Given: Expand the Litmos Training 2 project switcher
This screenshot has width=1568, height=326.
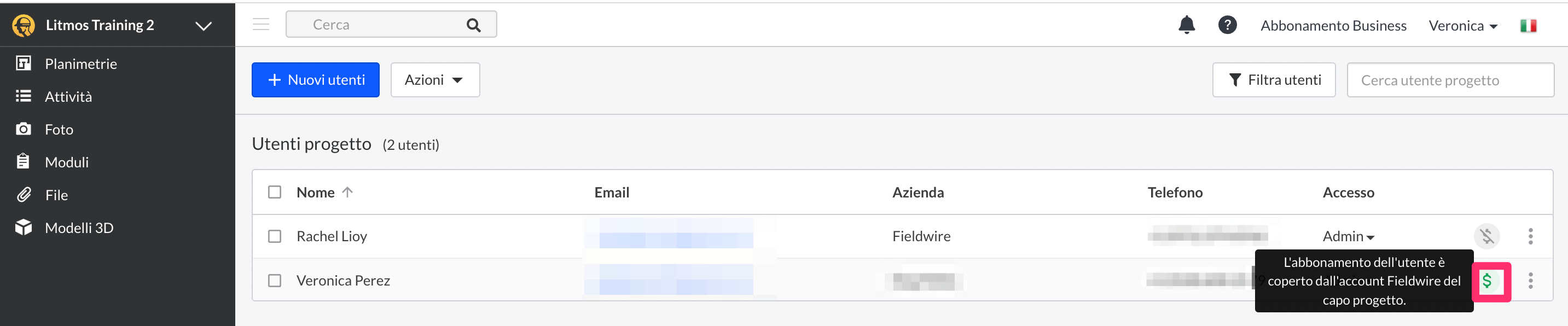Looking at the screenshot, I should 204,26.
